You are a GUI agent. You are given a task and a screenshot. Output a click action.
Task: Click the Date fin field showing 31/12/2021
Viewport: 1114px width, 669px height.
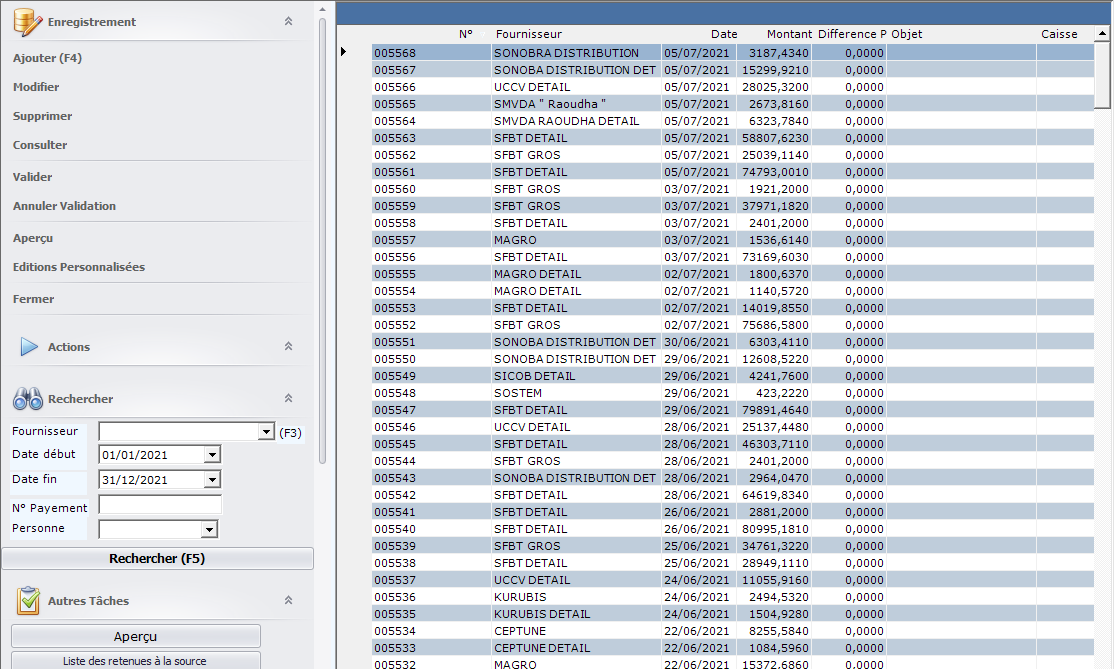(x=151, y=480)
